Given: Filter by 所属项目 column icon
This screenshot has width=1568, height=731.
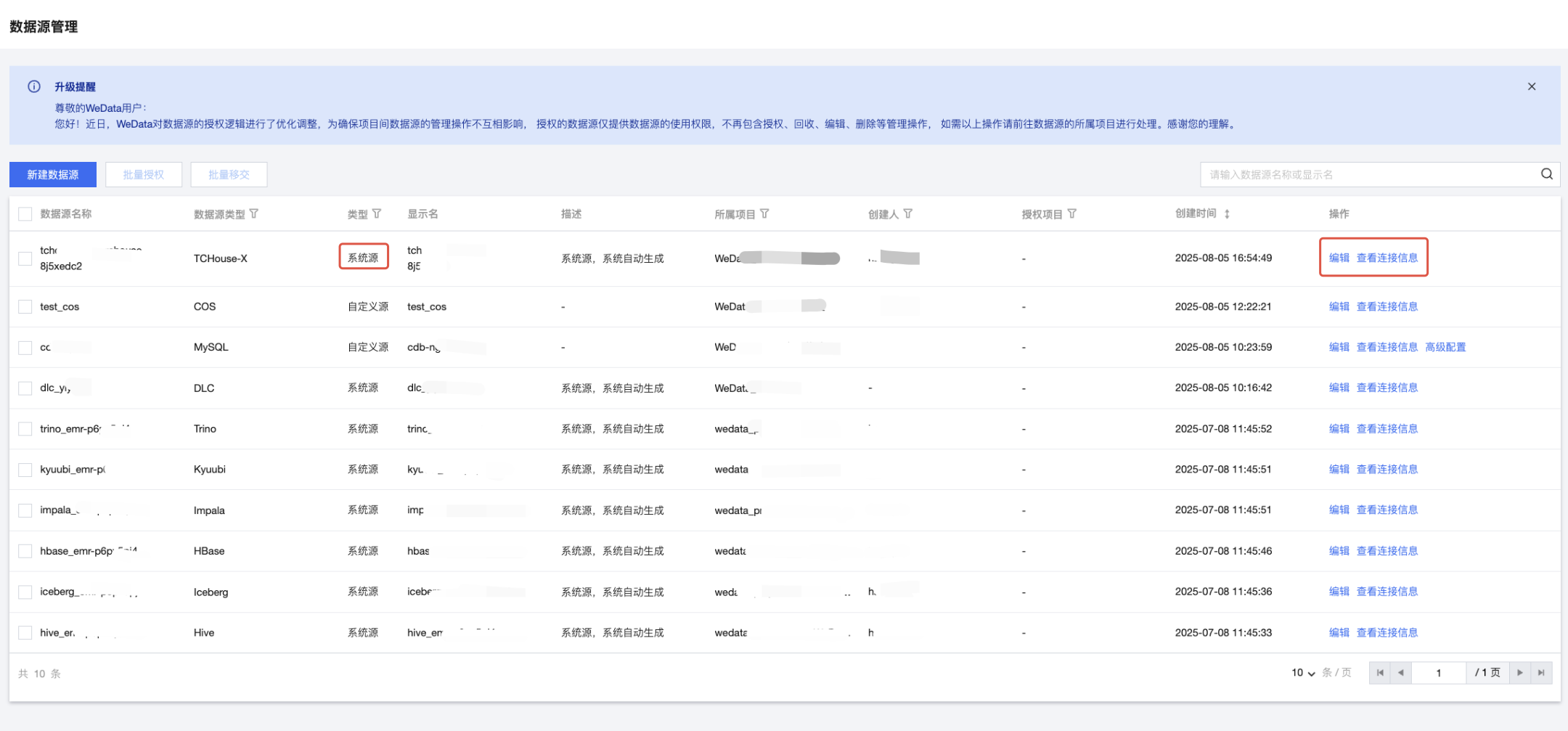Looking at the screenshot, I should pos(764,214).
